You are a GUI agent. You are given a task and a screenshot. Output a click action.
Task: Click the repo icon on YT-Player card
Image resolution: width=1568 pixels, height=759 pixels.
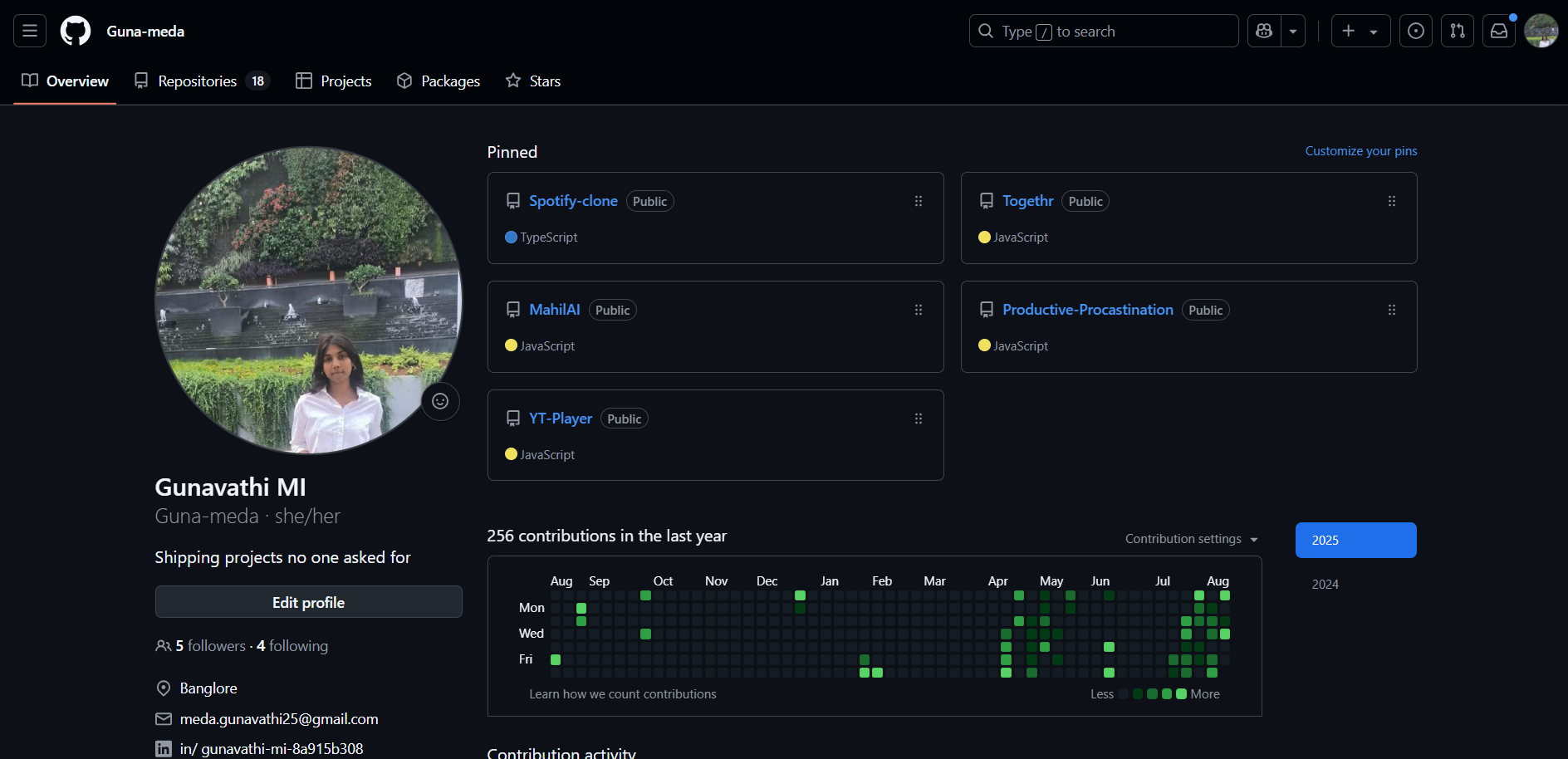tap(513, 419)
